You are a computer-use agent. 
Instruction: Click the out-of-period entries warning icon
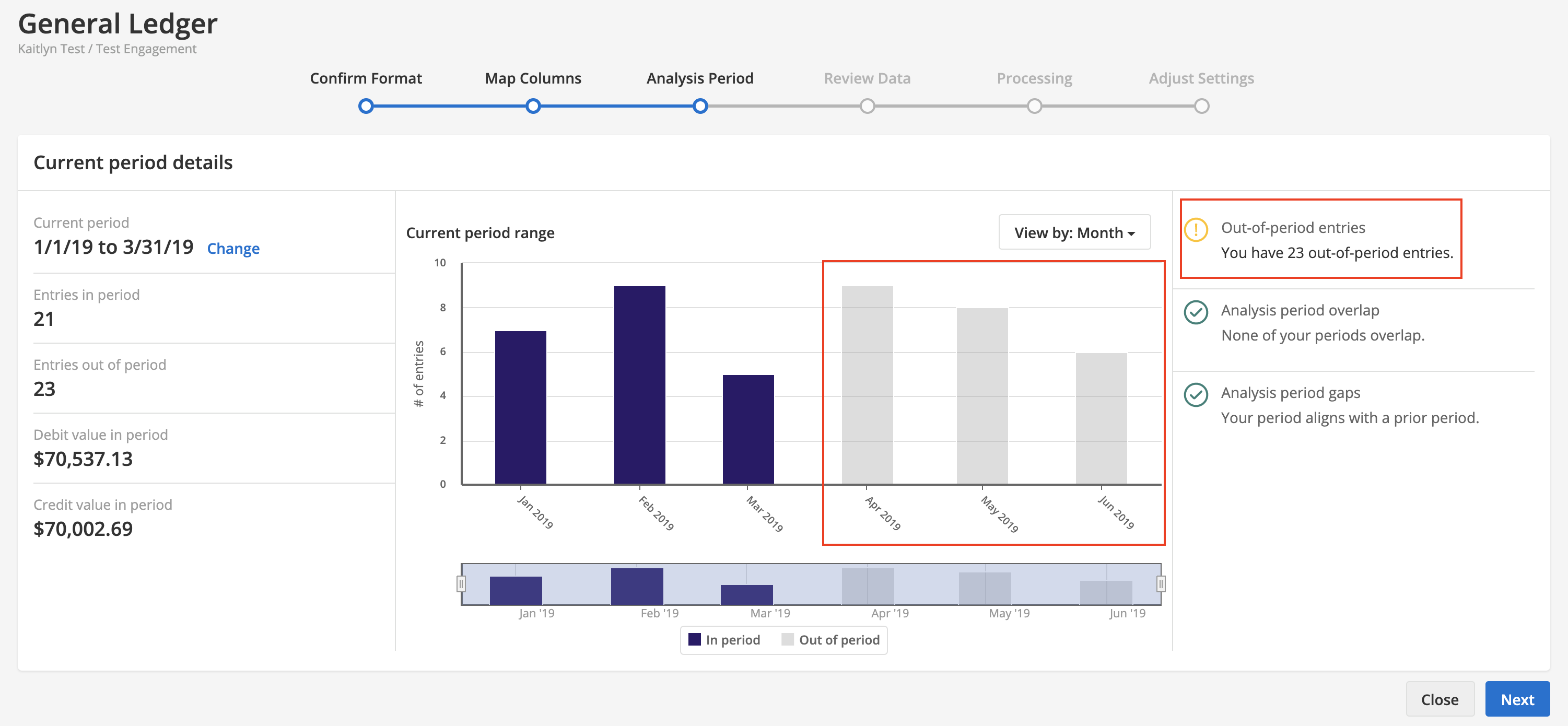(x=1196, y=229)
